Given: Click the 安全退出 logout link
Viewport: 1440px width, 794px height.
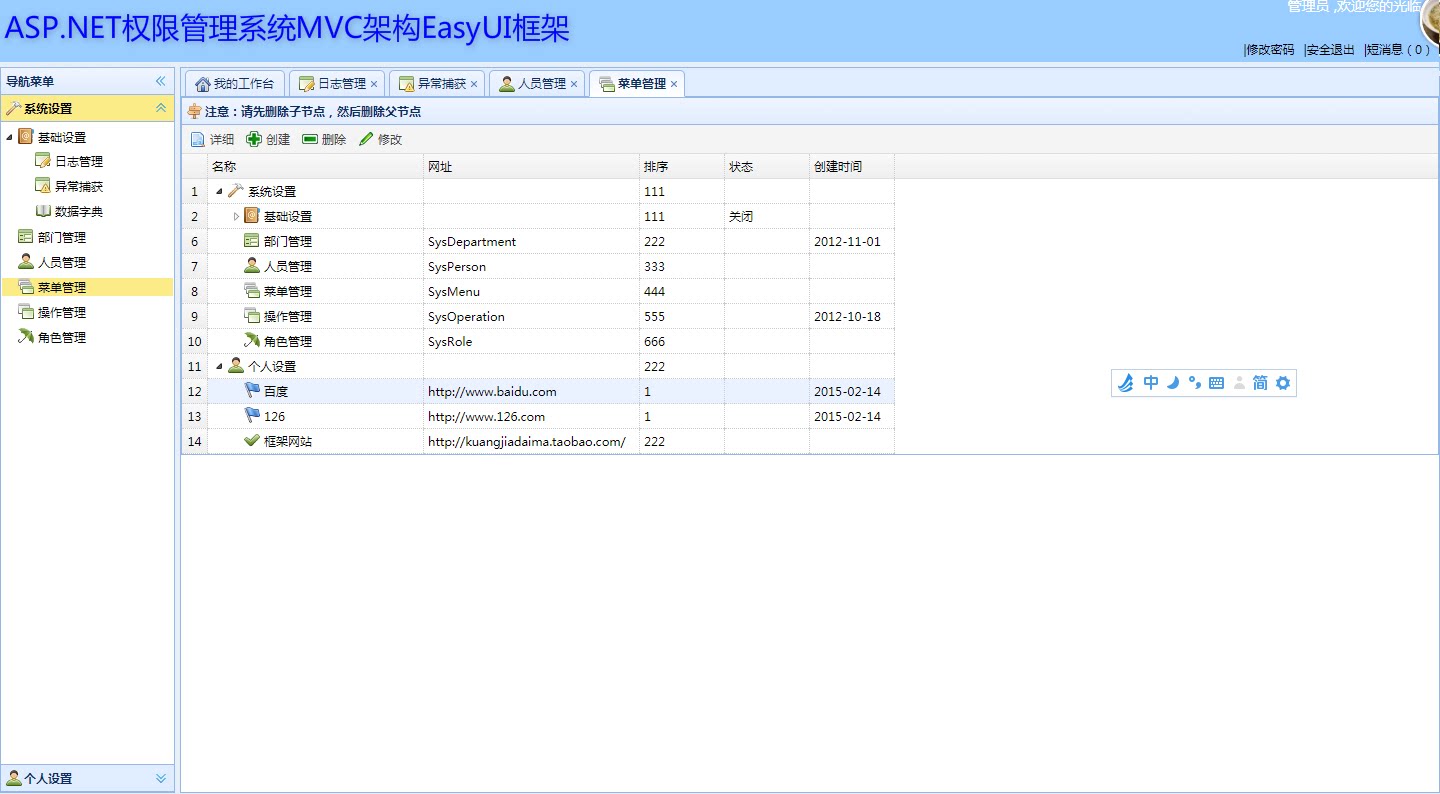Looking at the screenshot, I should (1331, 49).
